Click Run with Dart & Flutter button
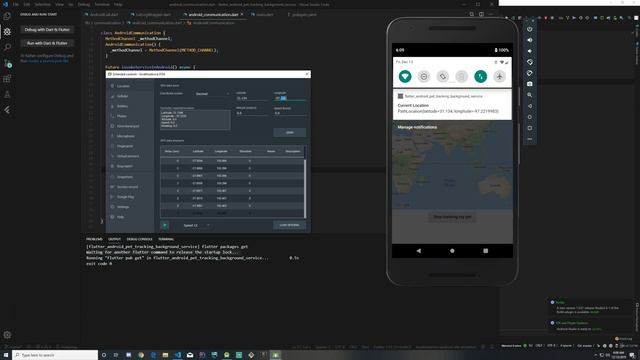Viewport: 640px width, 360px height. [x=47, y=43]
